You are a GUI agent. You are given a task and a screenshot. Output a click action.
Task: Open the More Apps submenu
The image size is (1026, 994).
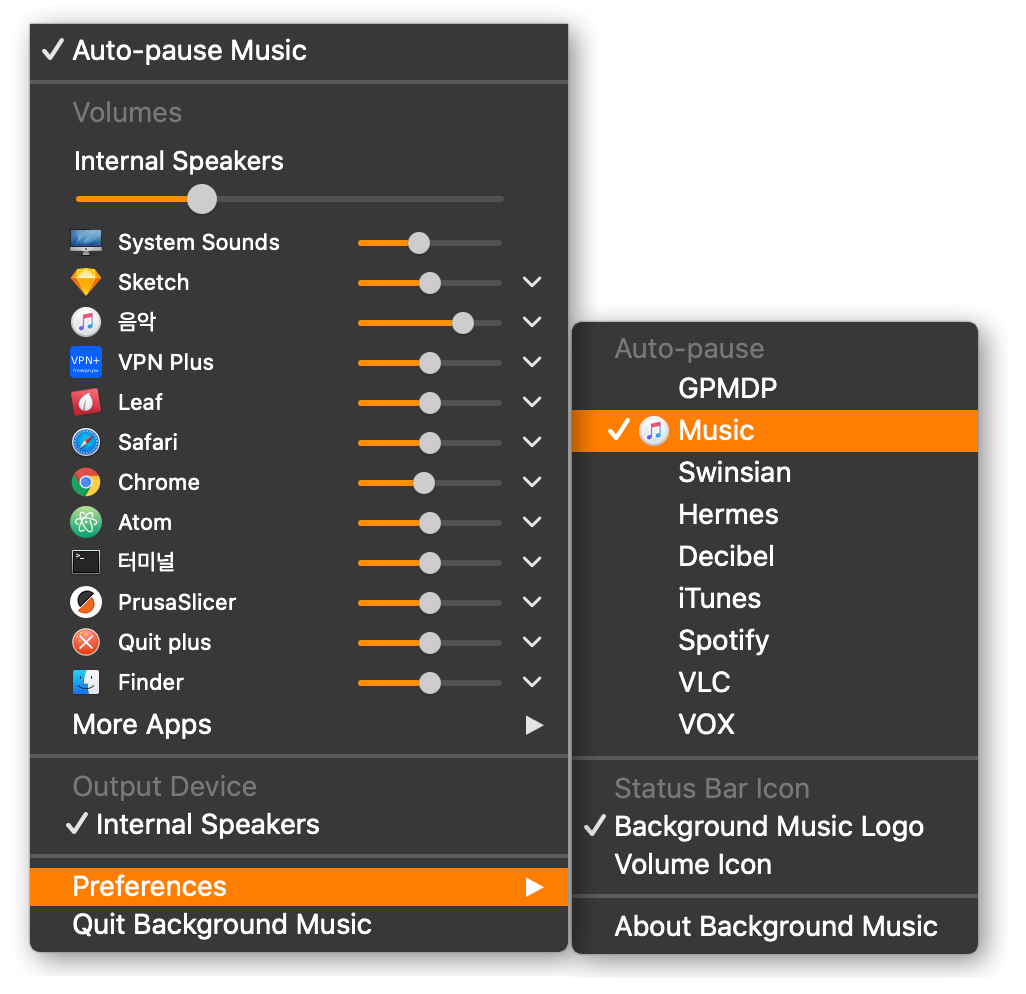[298, 725]
